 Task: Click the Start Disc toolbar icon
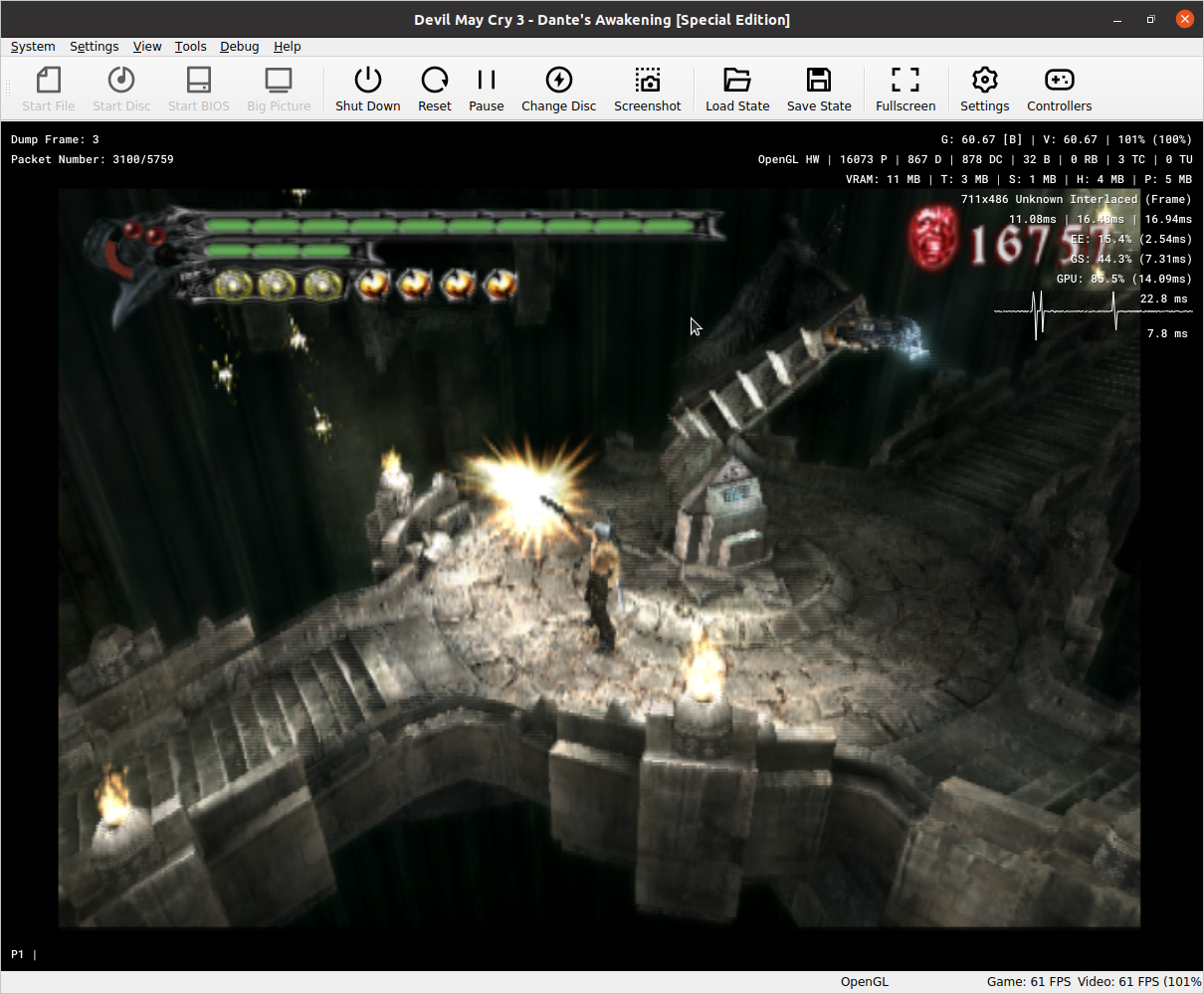pos(121,90)
